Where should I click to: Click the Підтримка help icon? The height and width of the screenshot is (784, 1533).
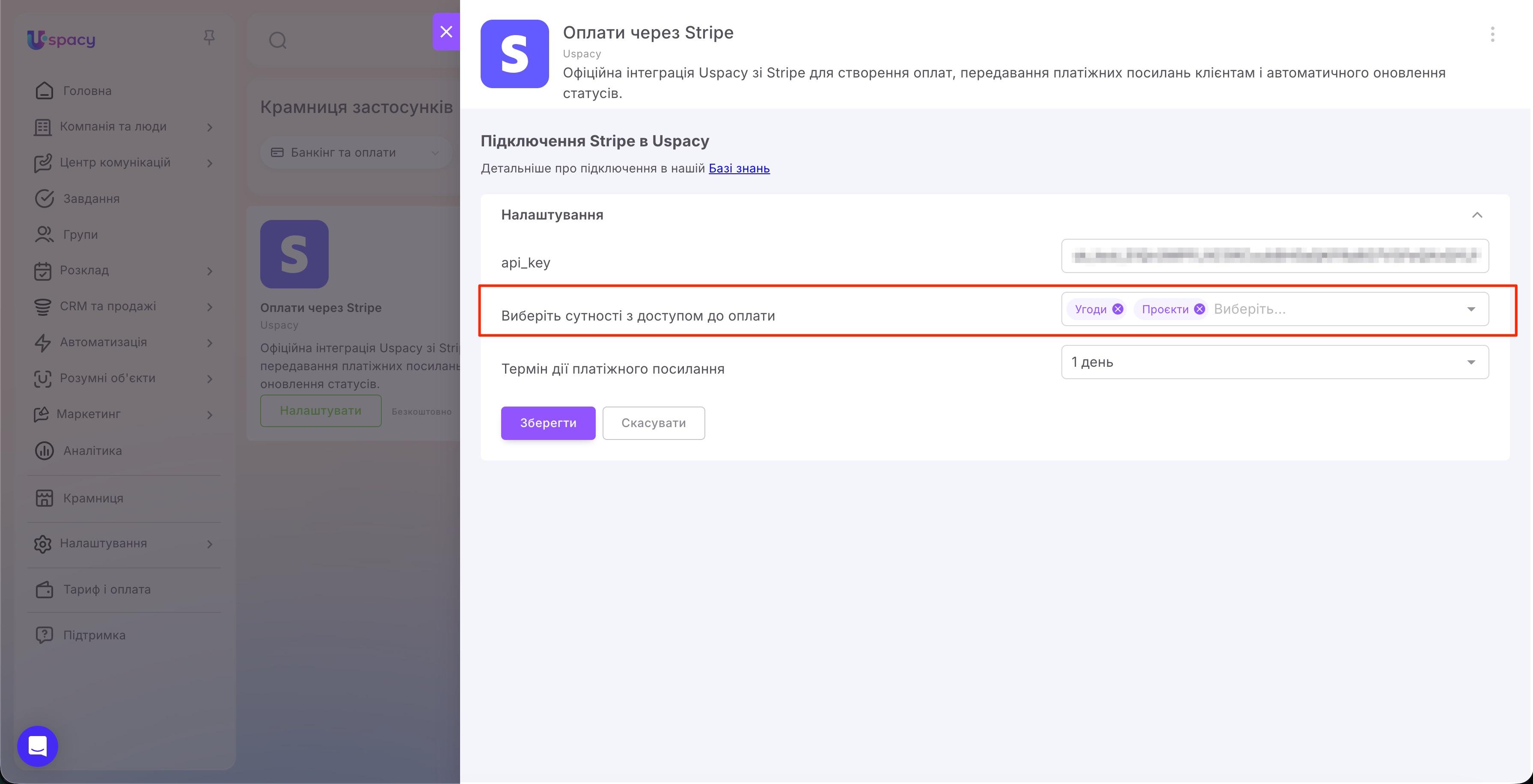44,635
